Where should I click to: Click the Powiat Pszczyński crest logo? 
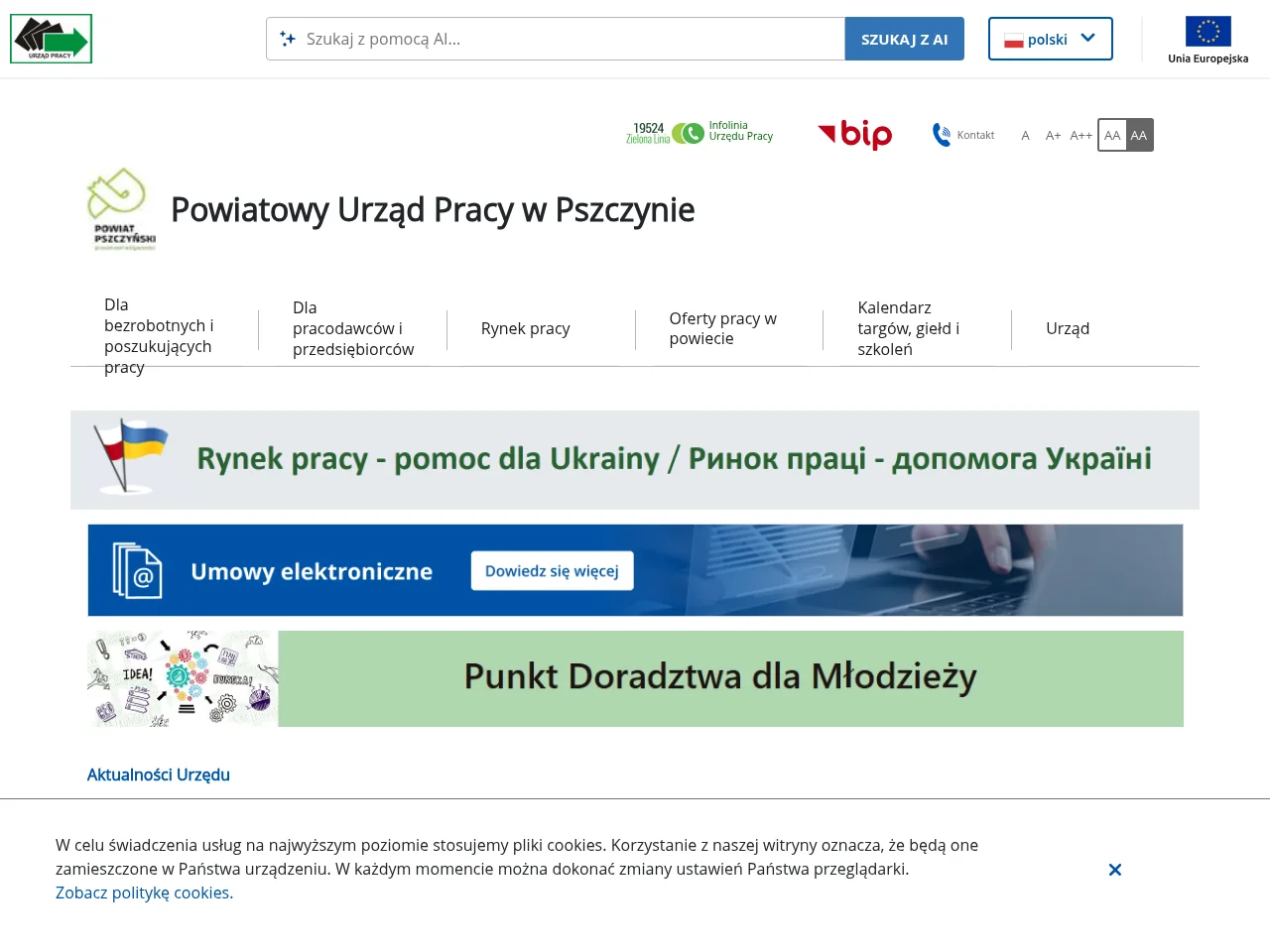[122, 209]
